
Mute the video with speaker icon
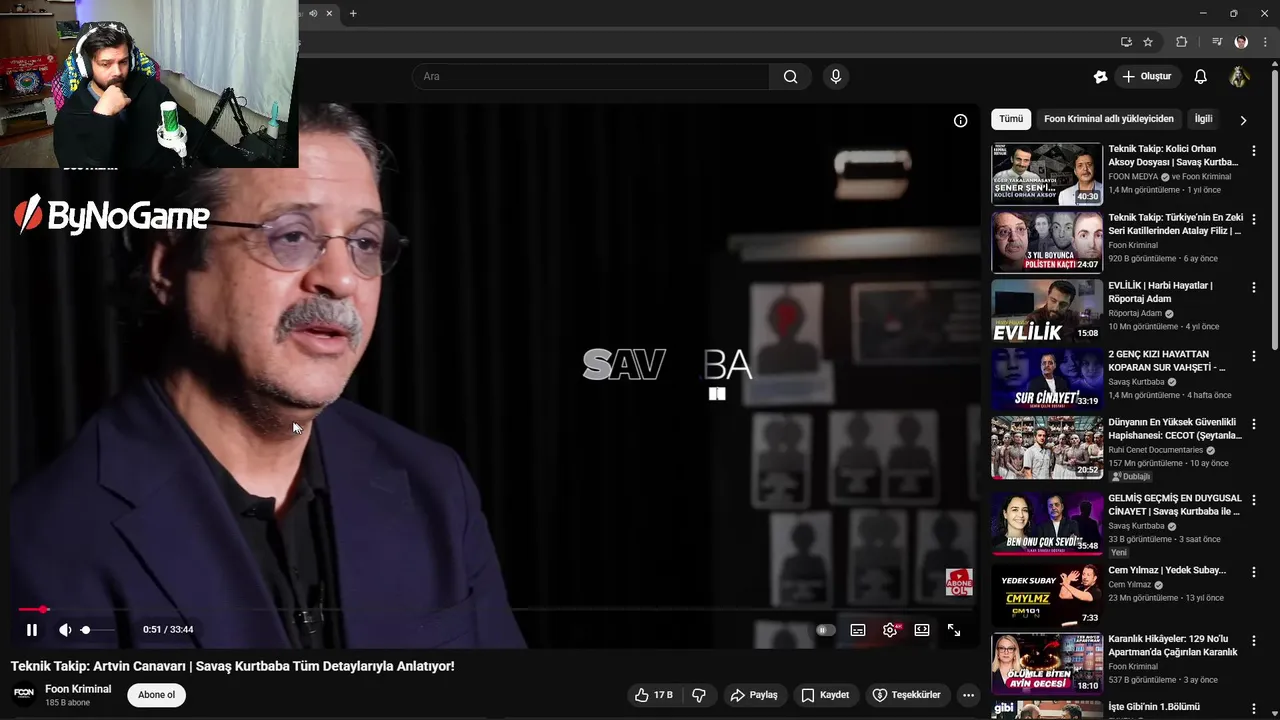click(65, 630)
